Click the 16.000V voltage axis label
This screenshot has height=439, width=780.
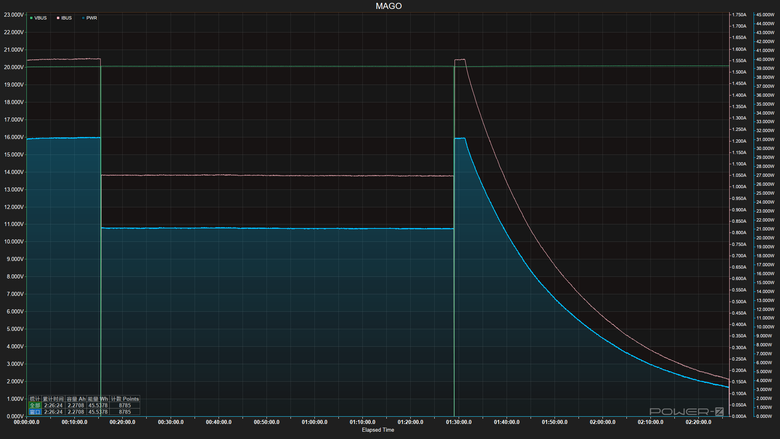[x=14, y=137]
